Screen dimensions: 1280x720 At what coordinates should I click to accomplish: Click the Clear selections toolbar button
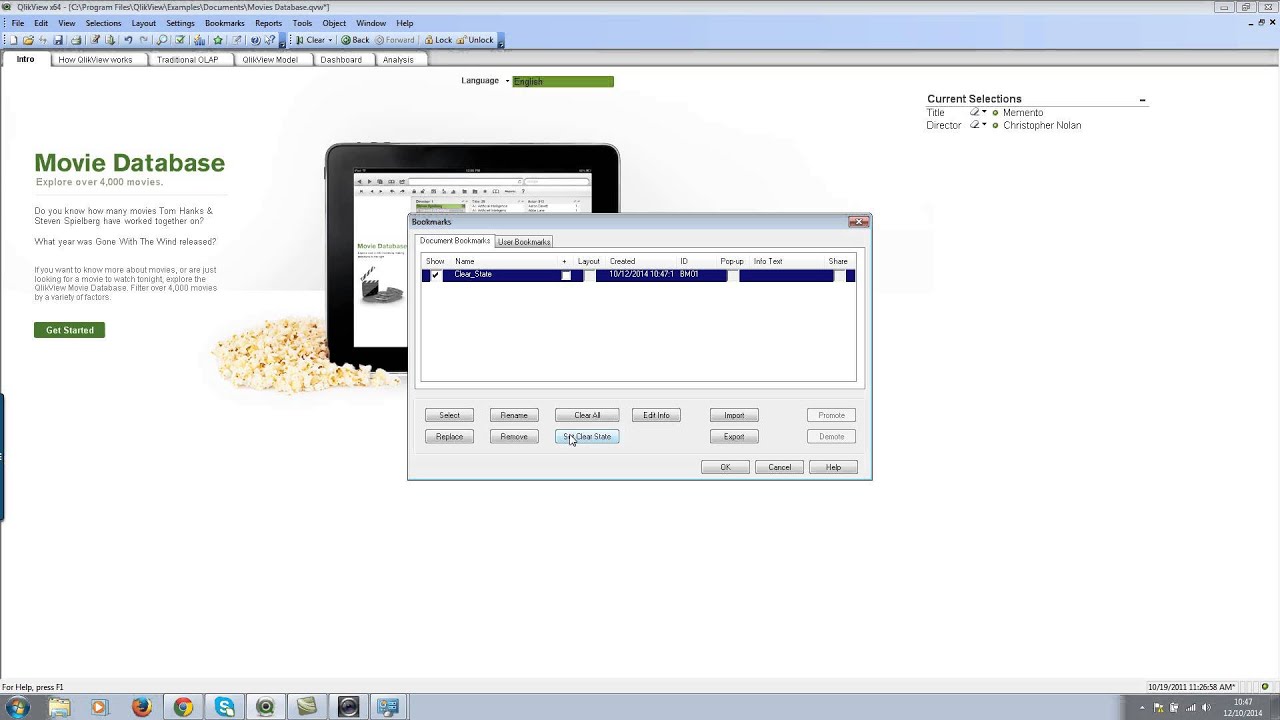310,40
